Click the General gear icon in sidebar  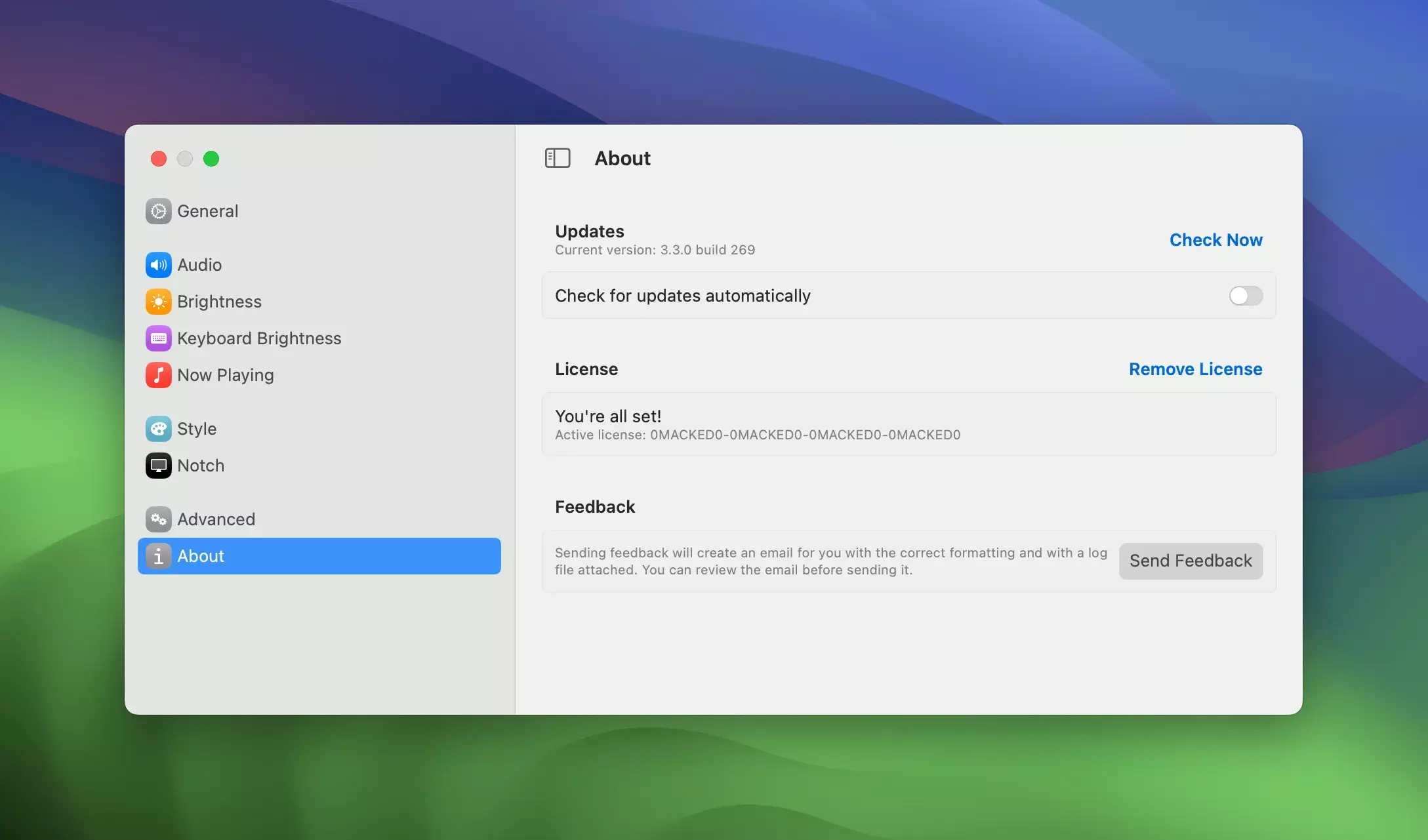point(158,211)
